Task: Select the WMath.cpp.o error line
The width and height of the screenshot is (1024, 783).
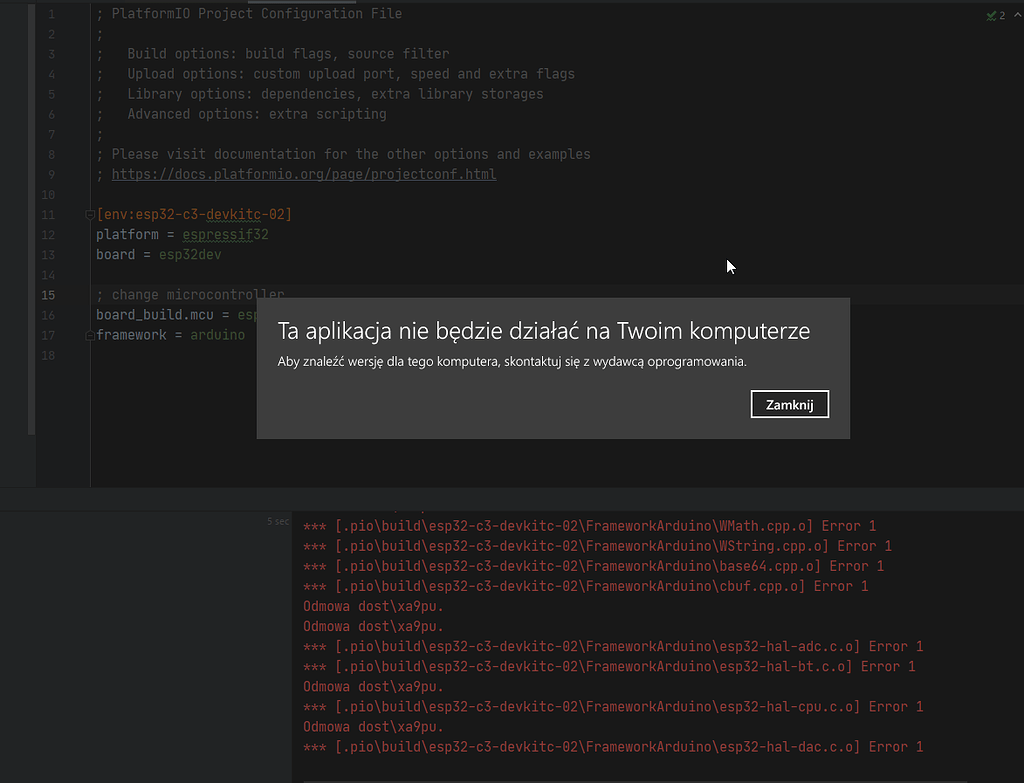Action: pyautogui.click(x=589, y=526)
